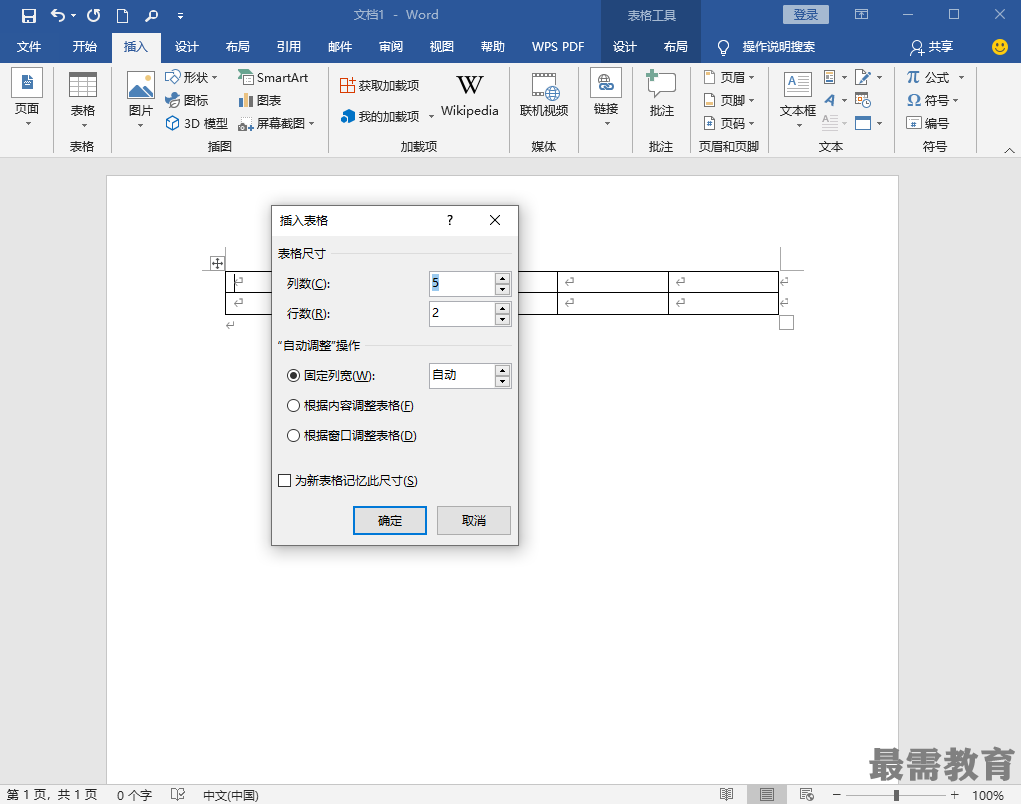Image resolution: width=1021 pixels, height=804 pixels.
Task: Click the Number (编号) button
Action: [928, 123]
